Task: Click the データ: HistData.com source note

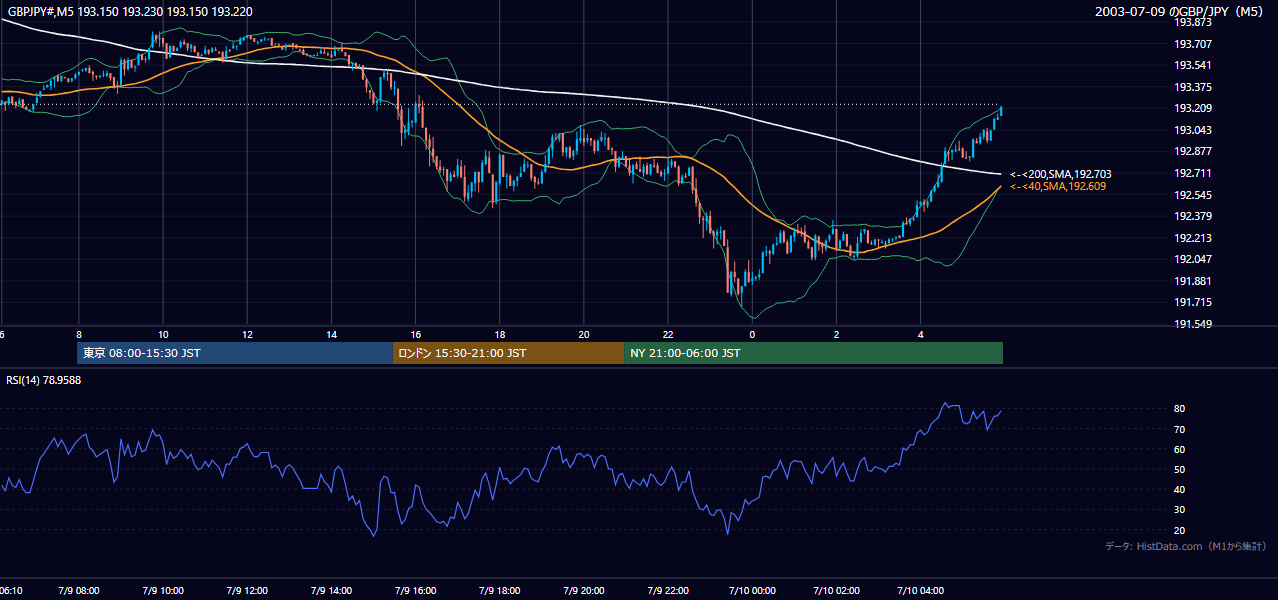Action: [1186, 546]
